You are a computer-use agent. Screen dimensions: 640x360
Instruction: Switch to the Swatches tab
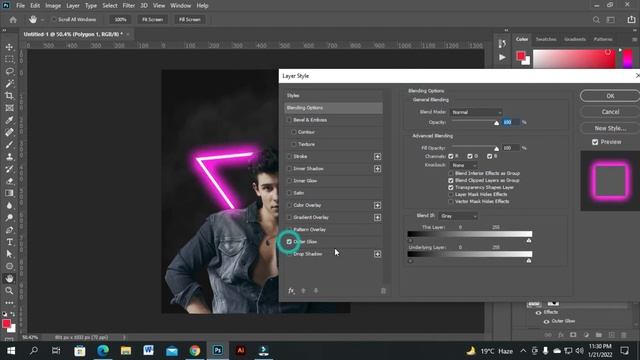(546, 39)
